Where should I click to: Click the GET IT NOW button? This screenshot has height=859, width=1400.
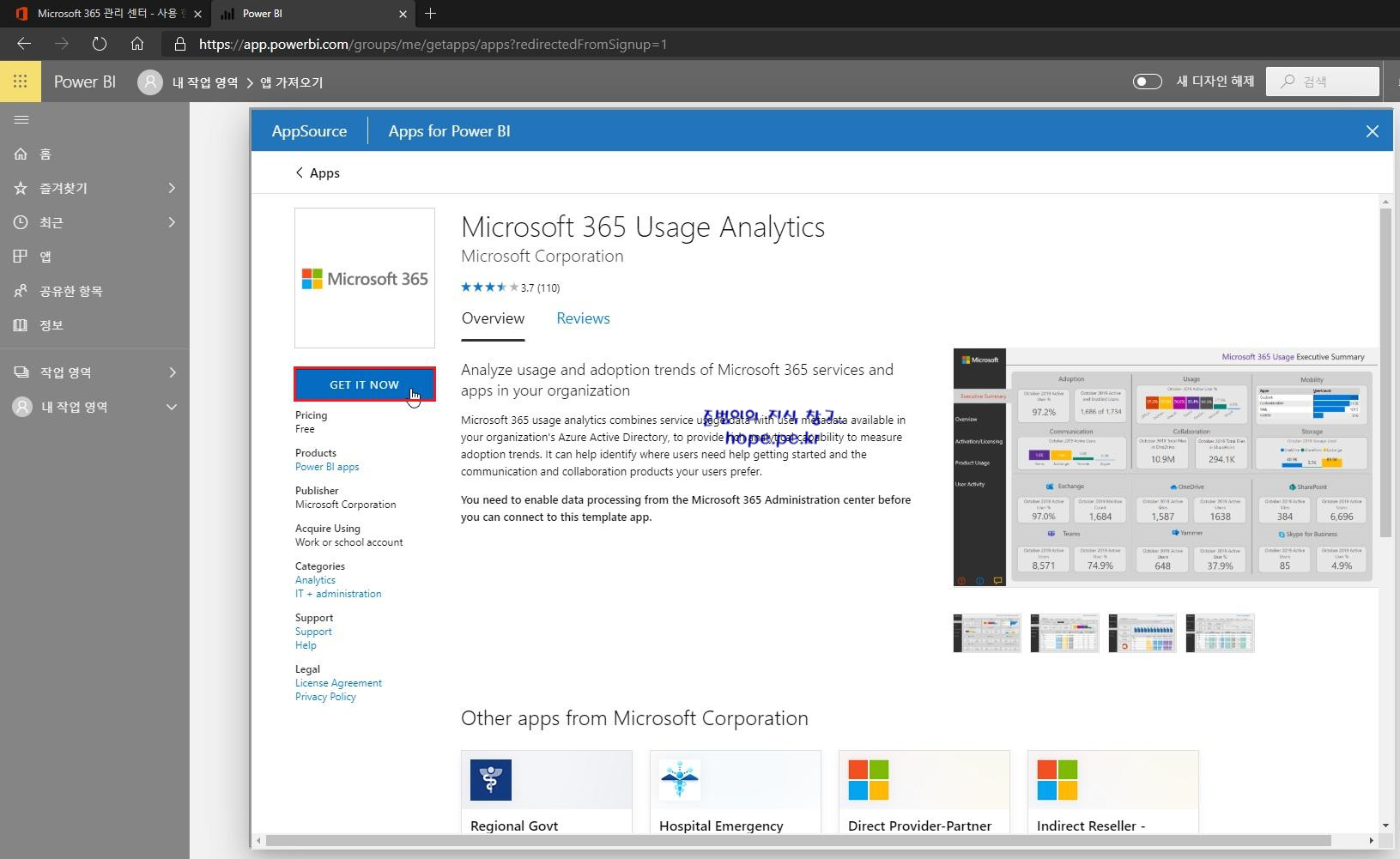click(365, 384)
